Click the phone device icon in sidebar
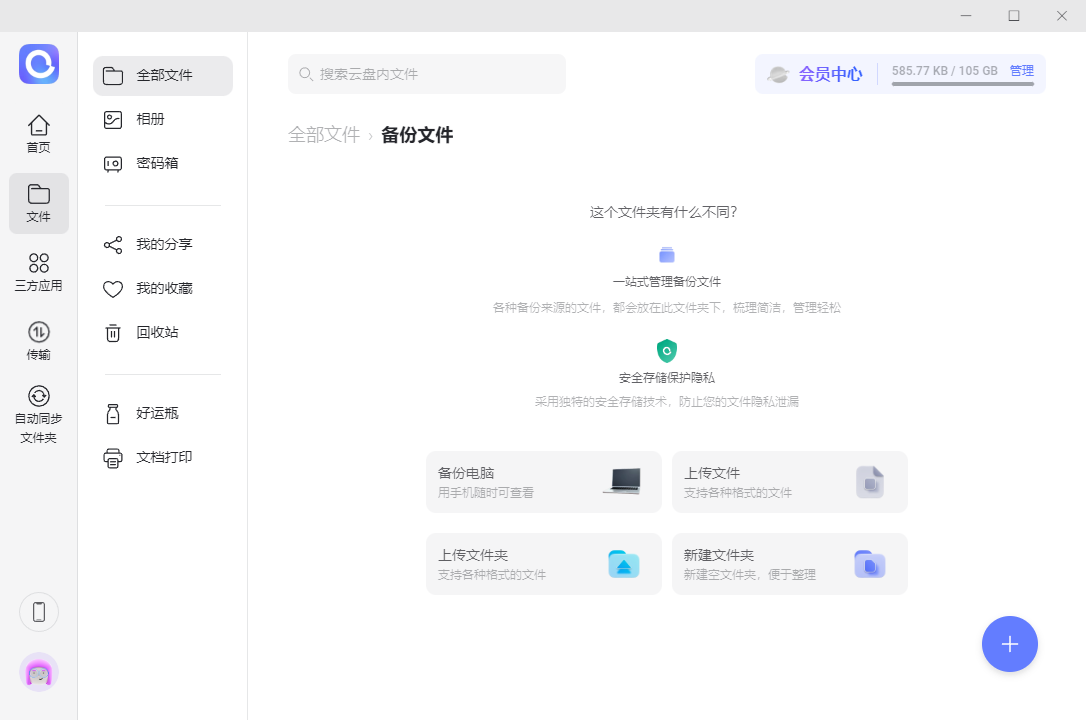 point(39,612)
